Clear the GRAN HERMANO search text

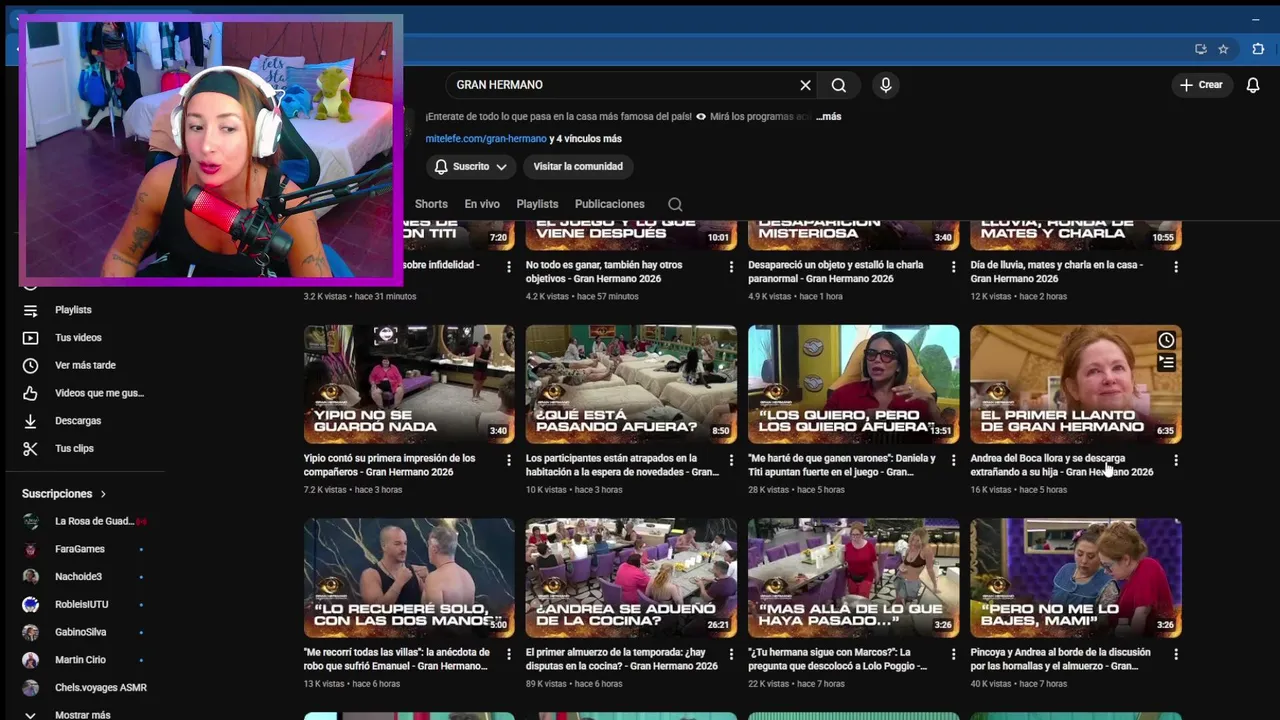pos(805,85)
